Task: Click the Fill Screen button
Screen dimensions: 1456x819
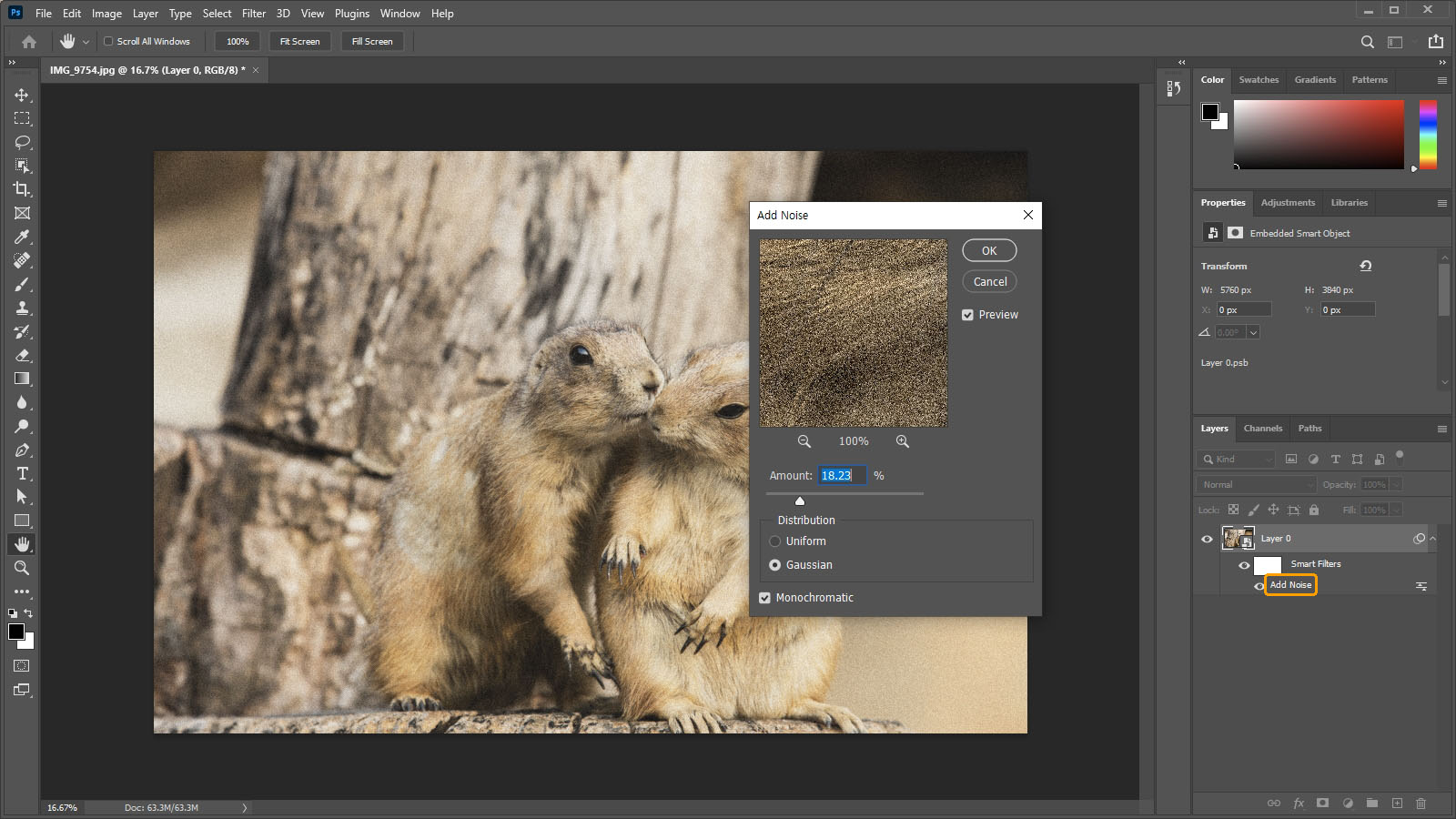Action: [372, 41]
